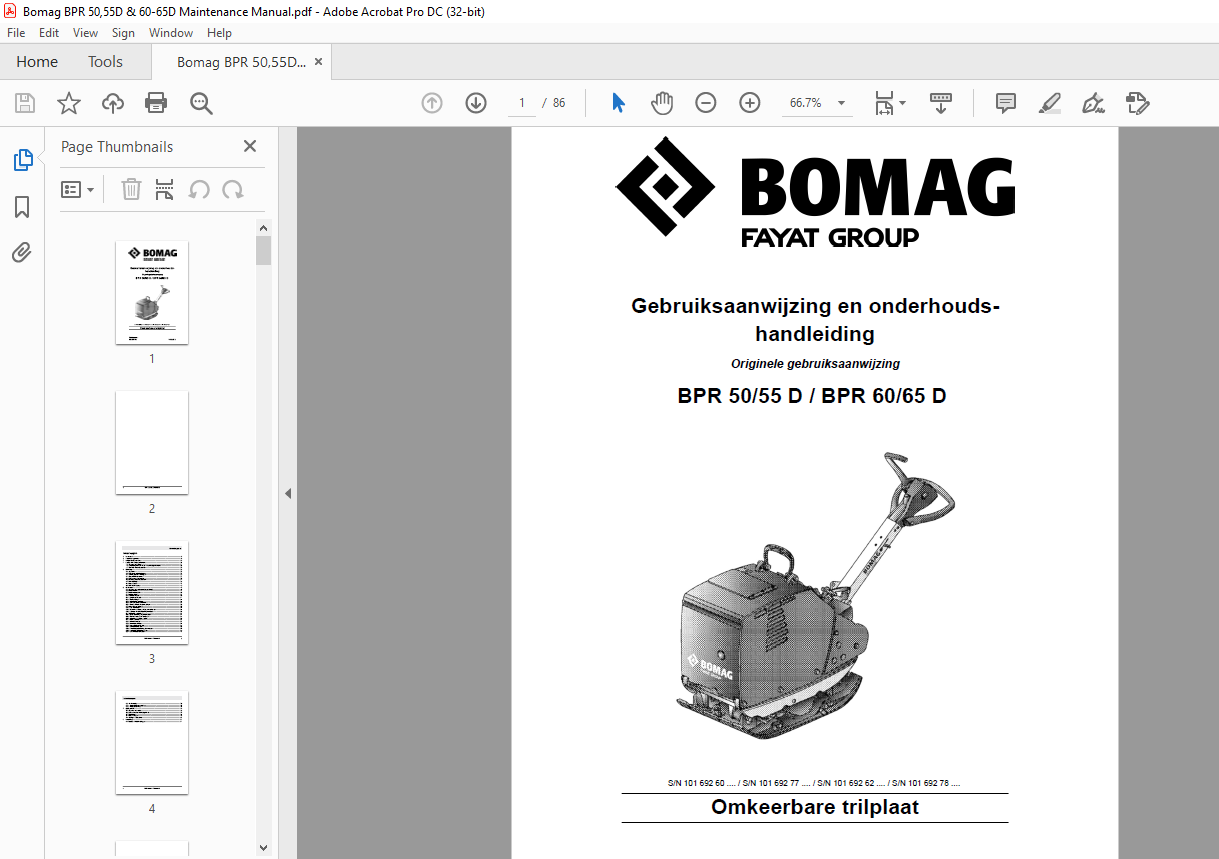Viewport: 1219px width, 859px height.
Task: Open Page Thumbnails sidebar icon
Action: pos(22,160)
